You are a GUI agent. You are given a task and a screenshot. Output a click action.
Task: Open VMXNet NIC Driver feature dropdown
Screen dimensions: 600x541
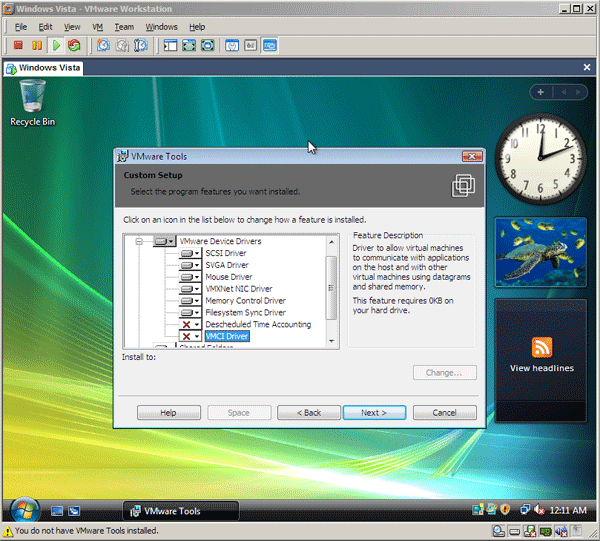[190, 289]
